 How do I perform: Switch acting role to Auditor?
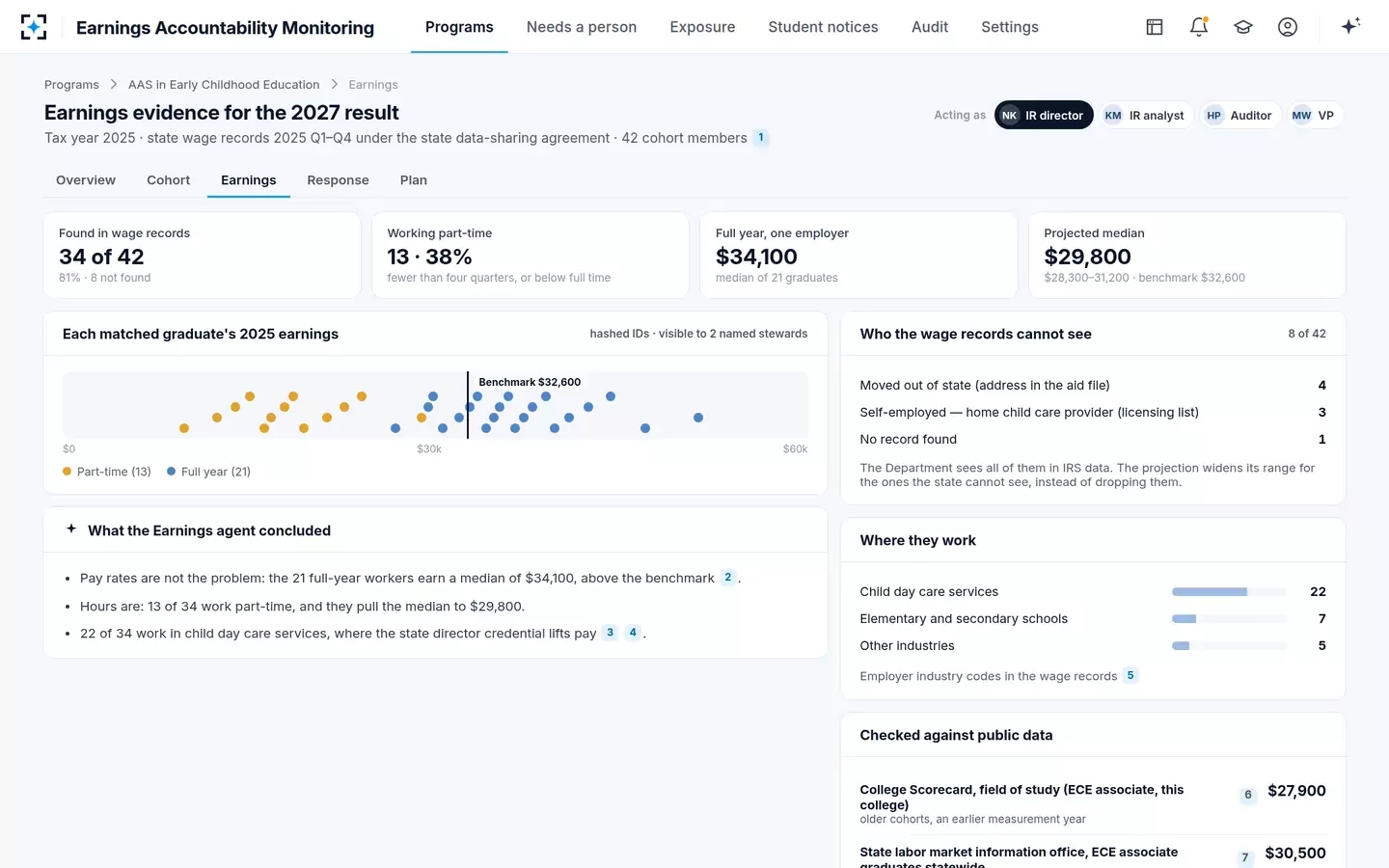click(1240, 116)
